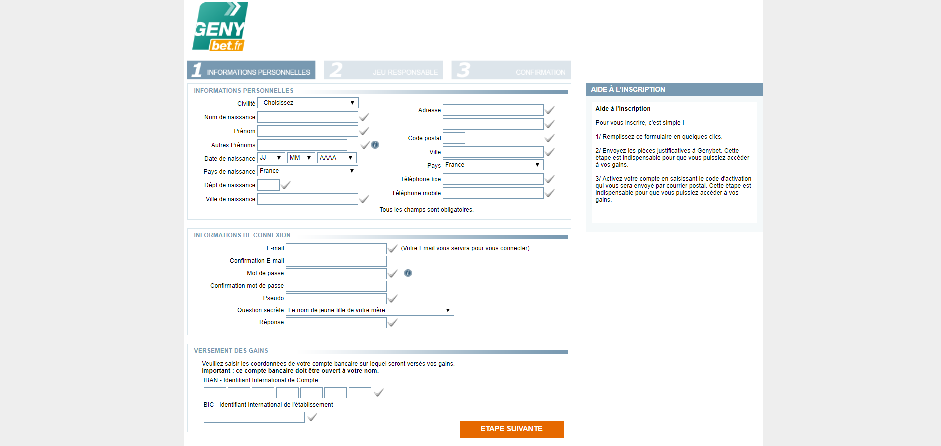The image size is (941, 446).
Task: Focus the E-mail input field
Action: 336,248
